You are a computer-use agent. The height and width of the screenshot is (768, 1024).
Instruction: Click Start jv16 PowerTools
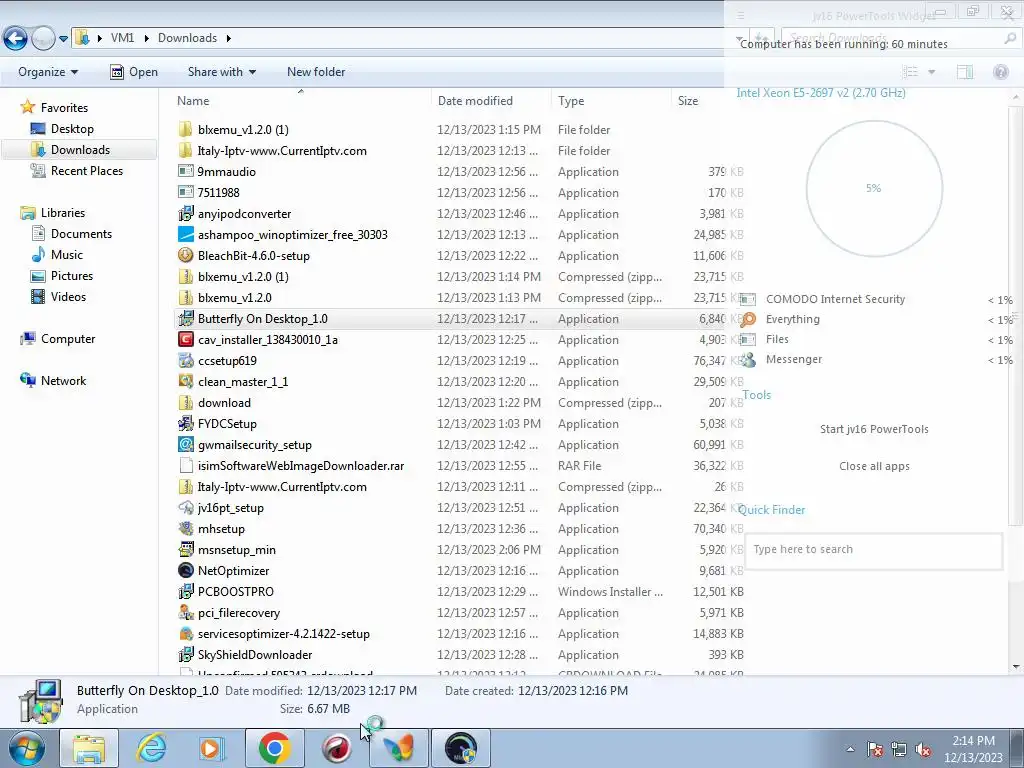(x=874, y=429)
